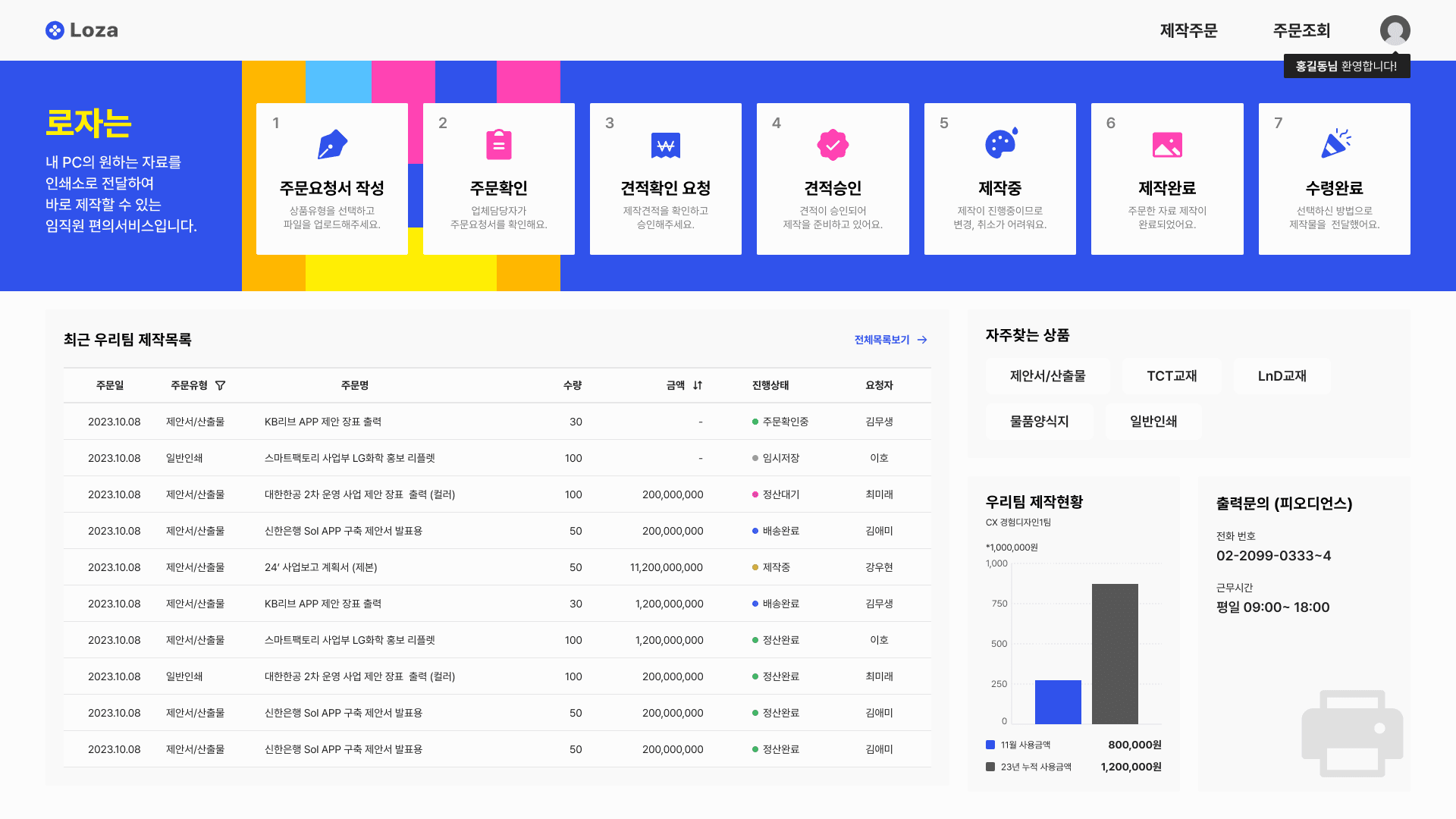
Task: Click the 800,000원 usage value
Action: click(x=1134, y=745)
